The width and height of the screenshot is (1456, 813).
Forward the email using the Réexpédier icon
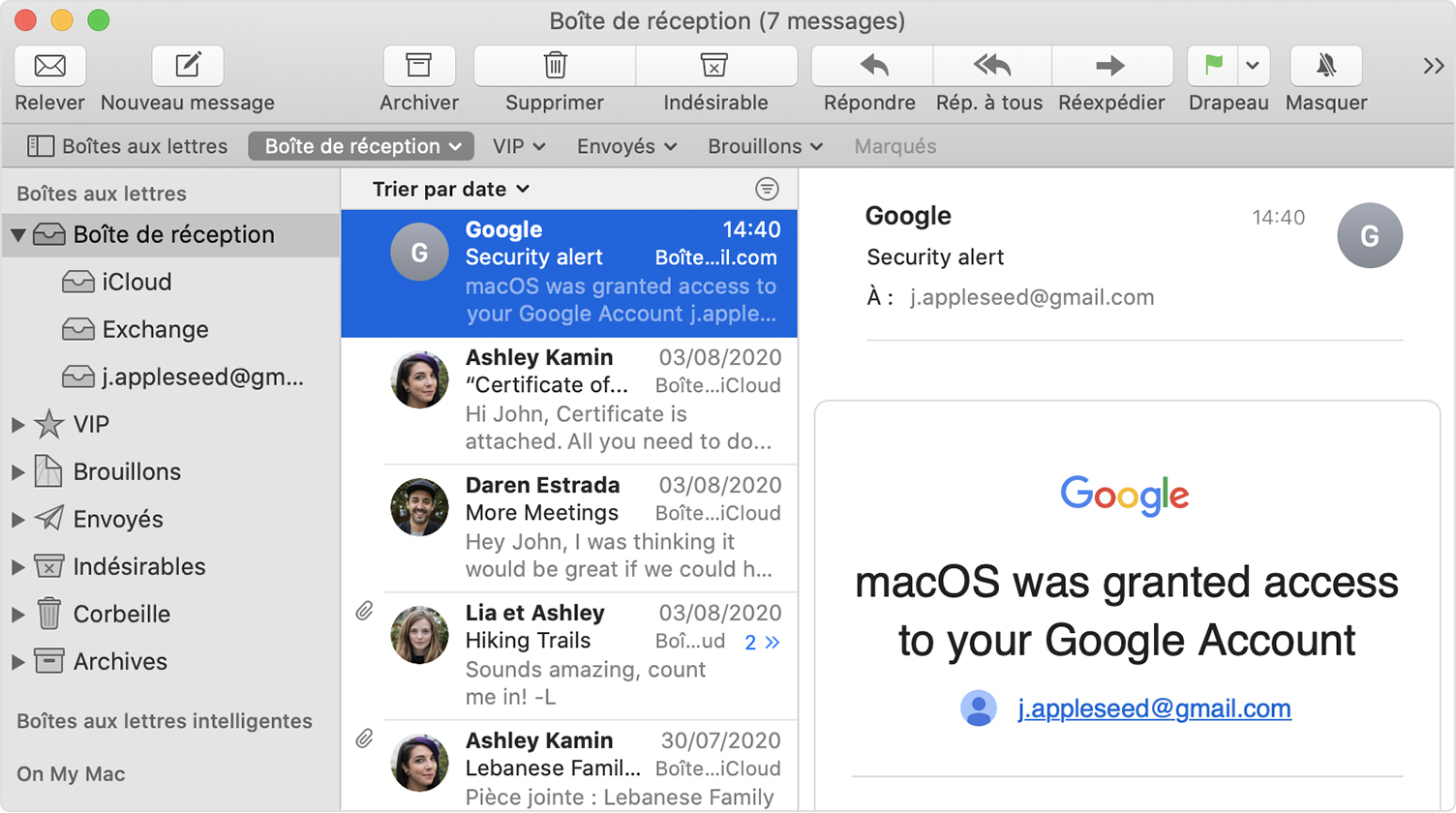[1111, 66]
